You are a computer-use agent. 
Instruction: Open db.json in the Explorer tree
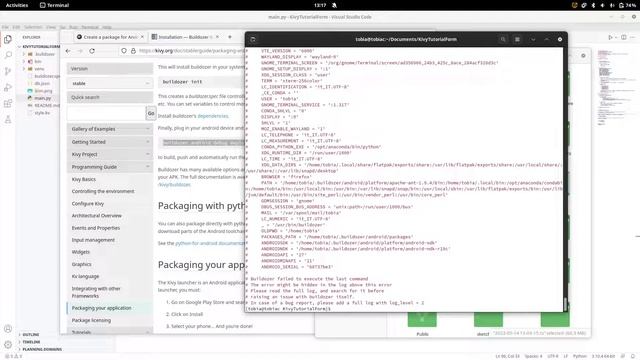coord(42,83)
